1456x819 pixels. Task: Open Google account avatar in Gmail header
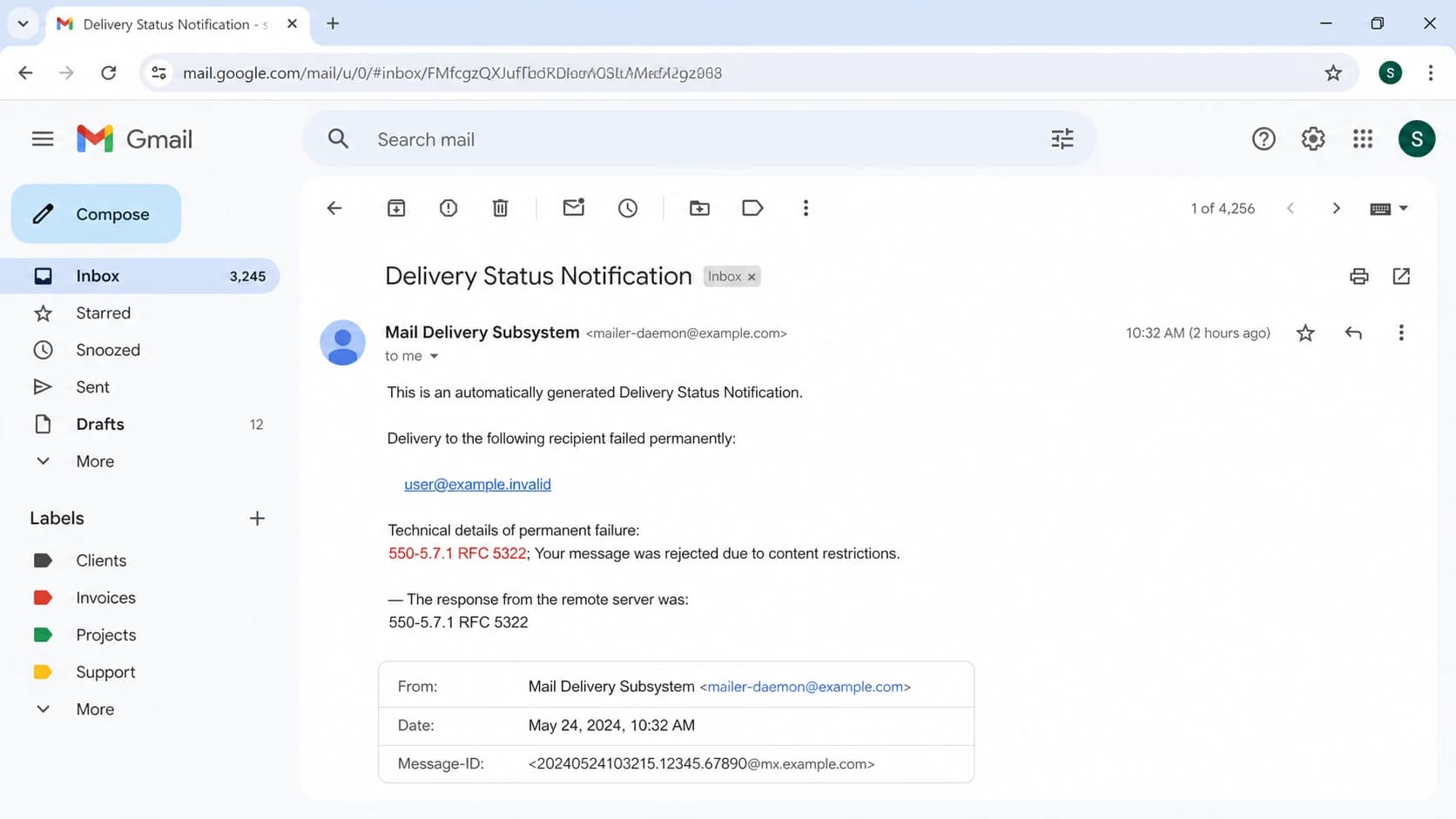click(1417, 139)
